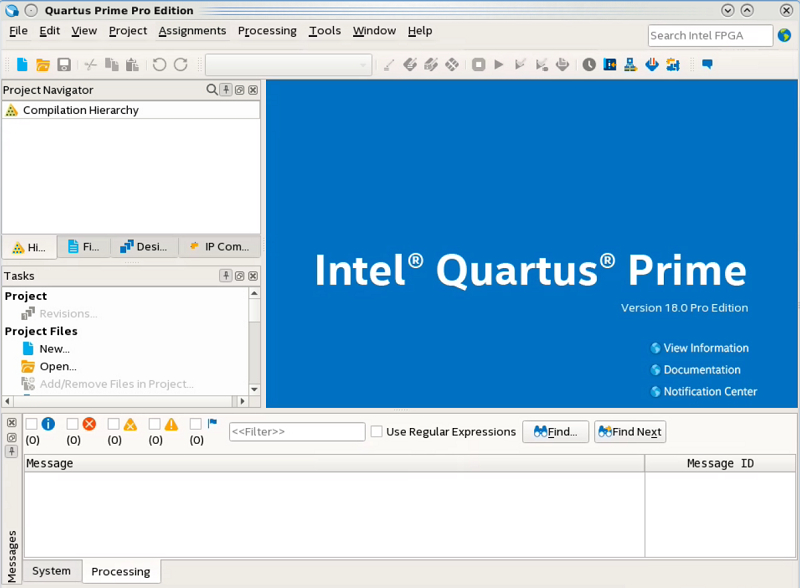Click the Cut scissors toolbar icon
The width and height of the screenshot is (800, 588).
coord(90,65)
